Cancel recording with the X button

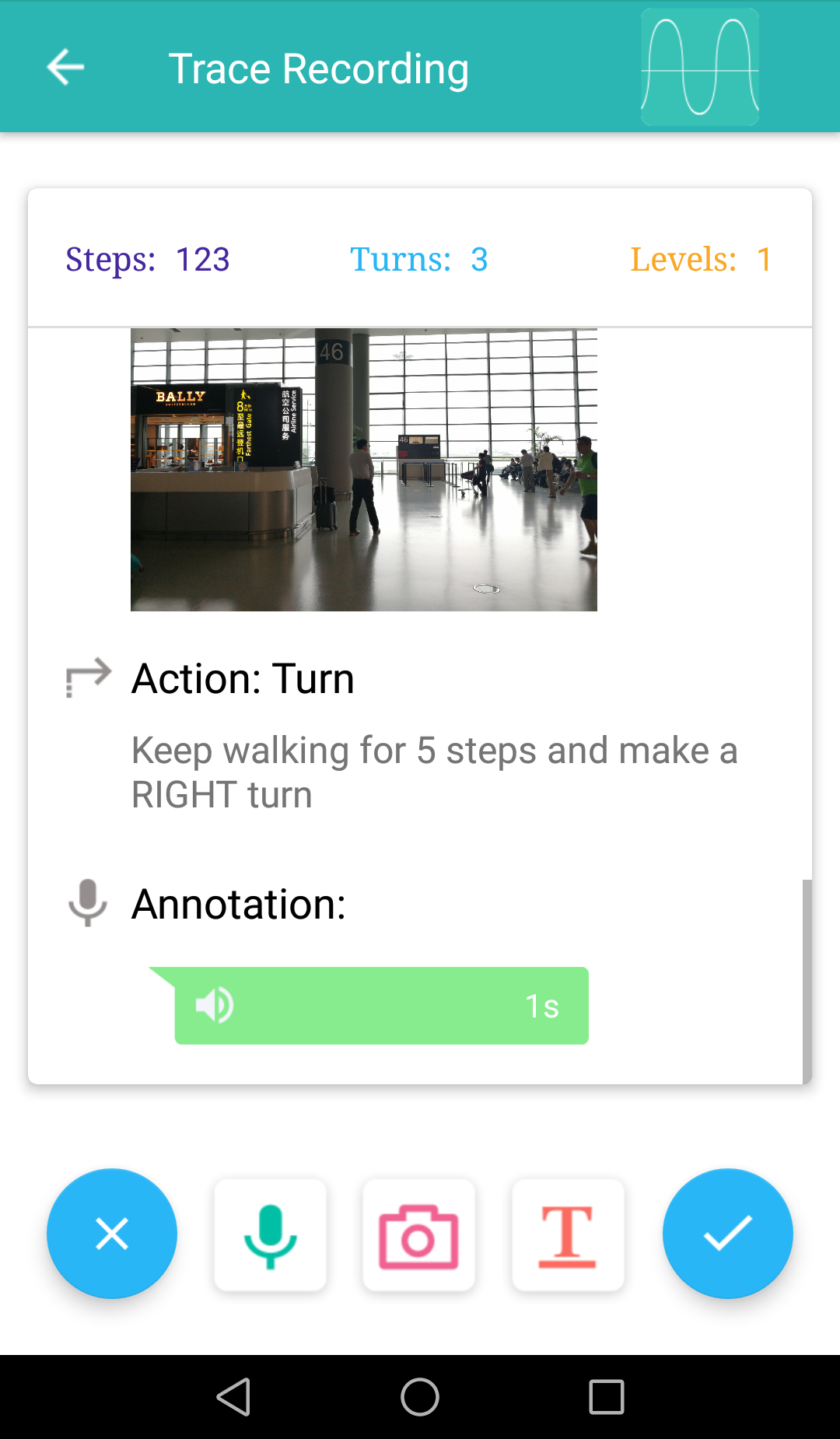coord(112,1234)
